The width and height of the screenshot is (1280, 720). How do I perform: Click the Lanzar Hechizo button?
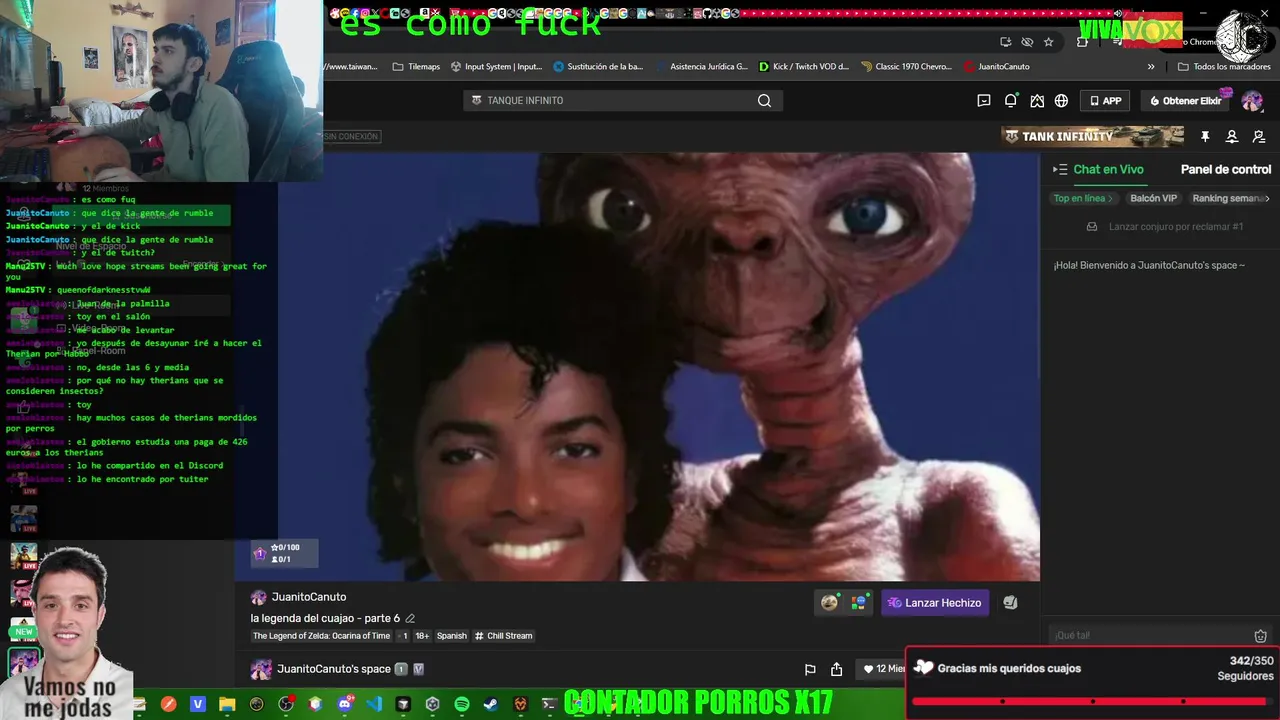click(x=934, y=603)
